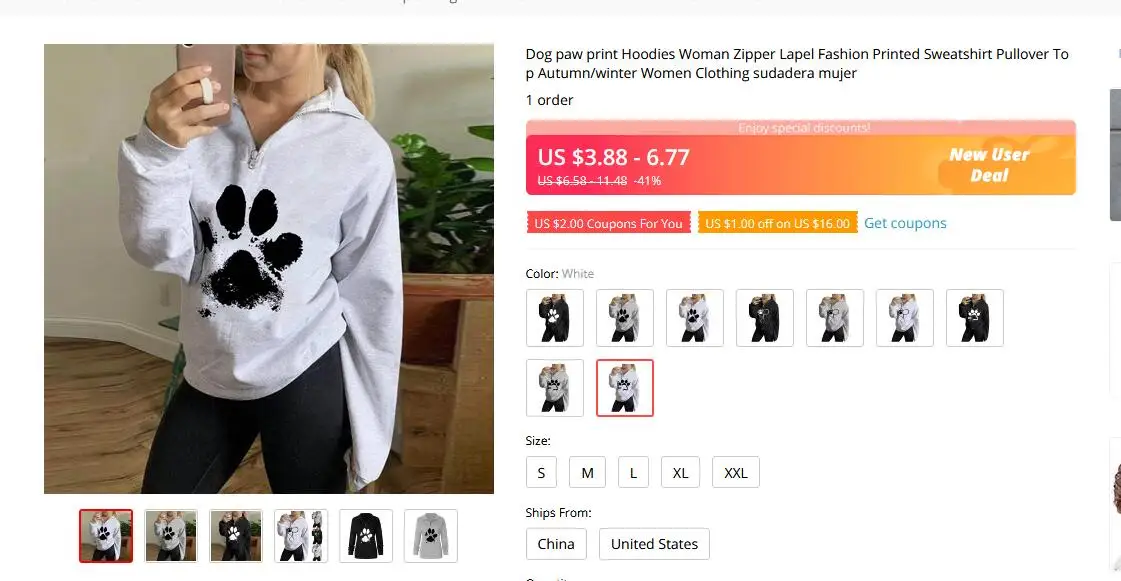This screenshot has height=581, width=1121.
Task: Select United States shipping origin
Action: click(654, 544)
